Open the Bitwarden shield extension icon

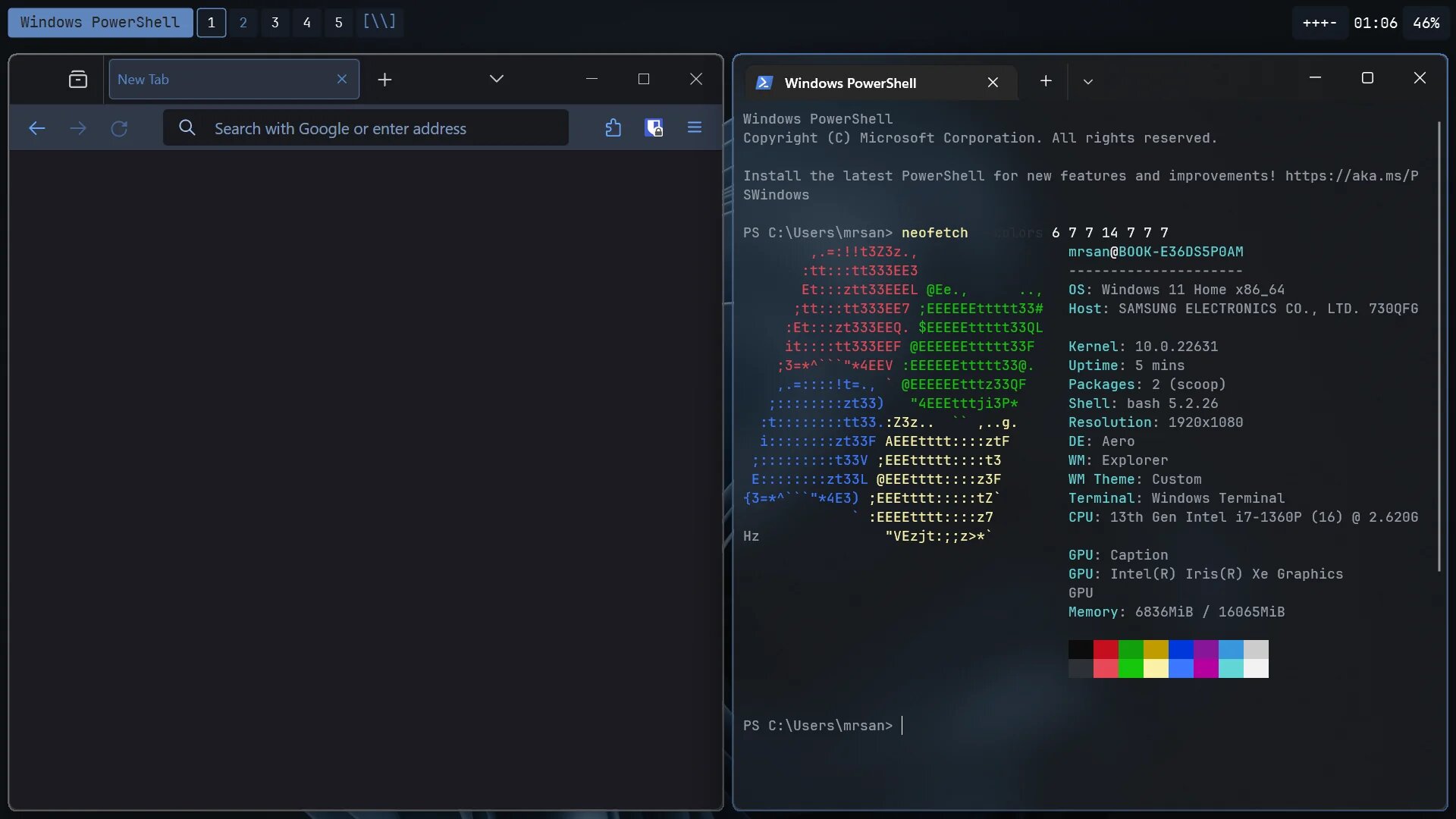tap(654, 127)
